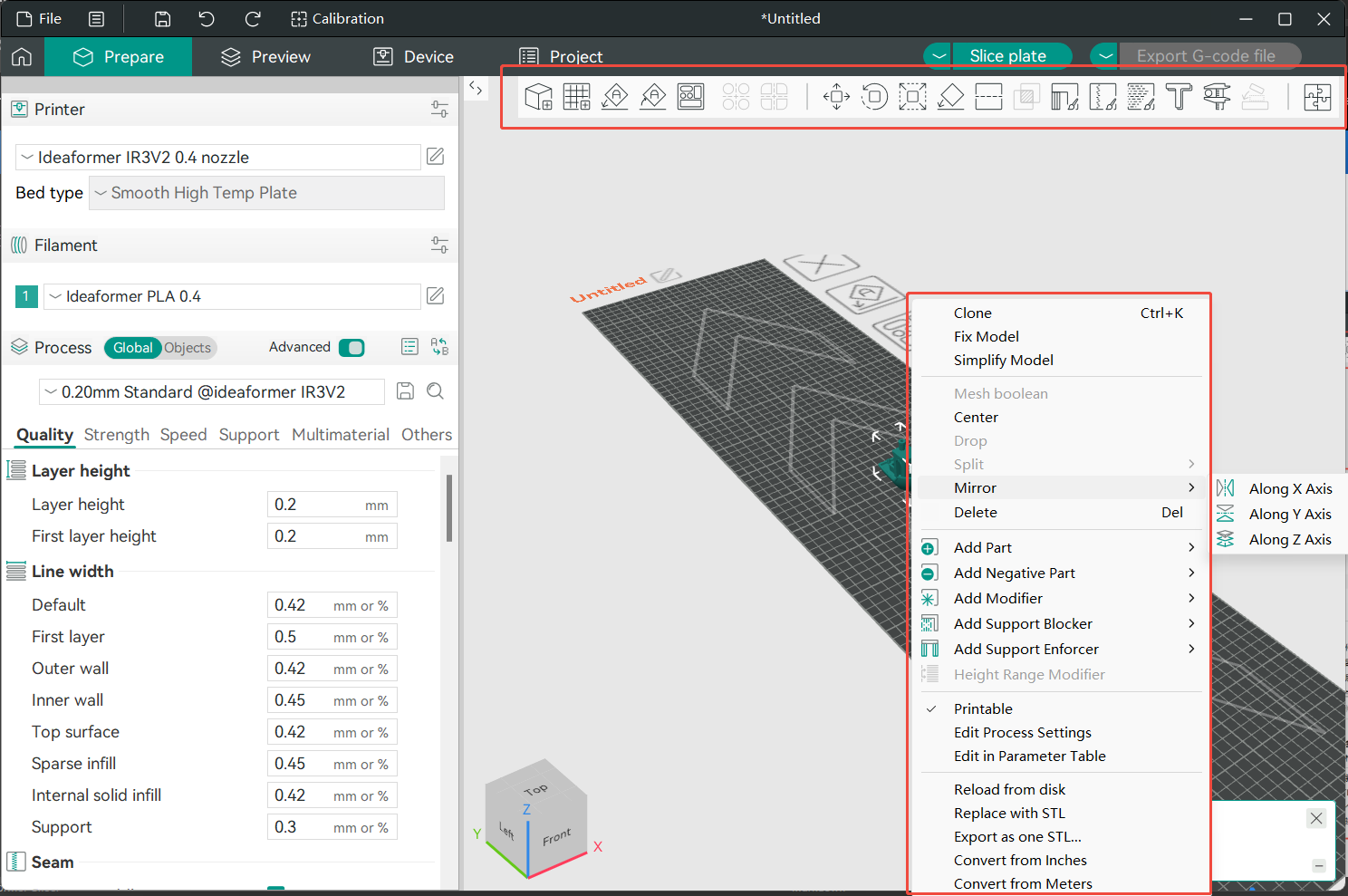Open the Calibration menu

[337, 18]
